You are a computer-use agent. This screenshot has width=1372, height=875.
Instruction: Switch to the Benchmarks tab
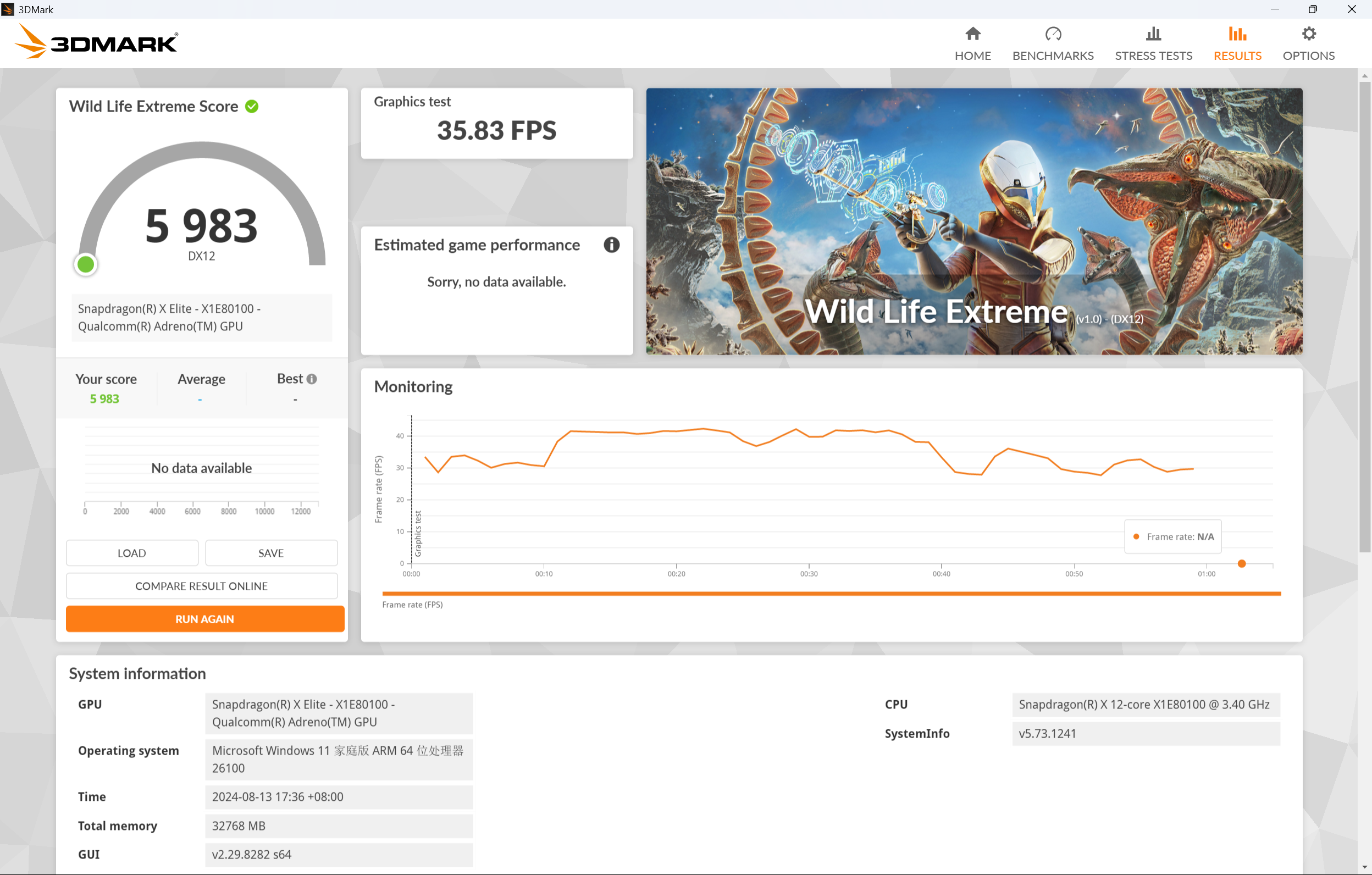(1052, 43)
